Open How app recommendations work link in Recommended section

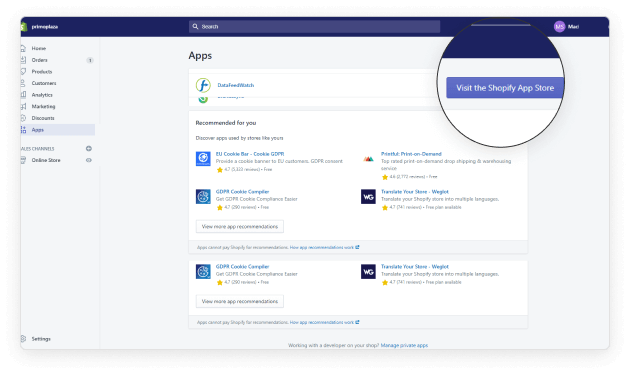click(325, 247)
